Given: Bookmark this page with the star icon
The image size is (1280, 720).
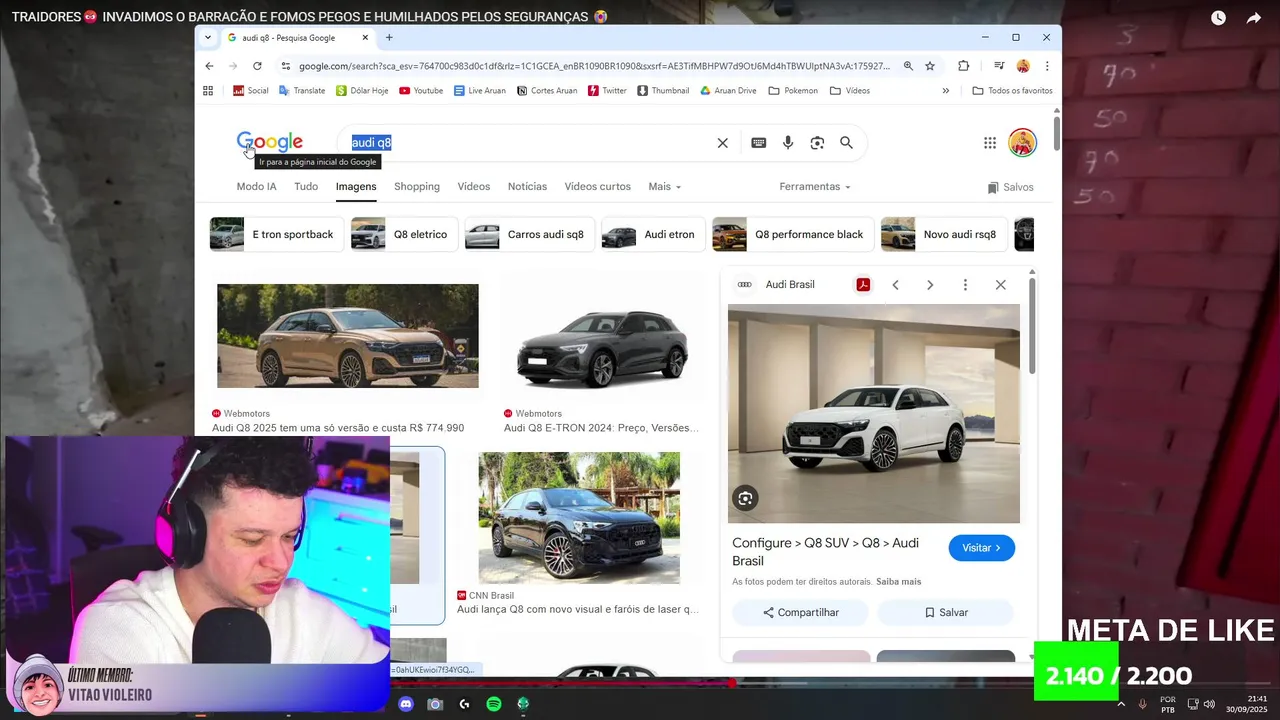Looking at the screenshot, I should [930, 66].
